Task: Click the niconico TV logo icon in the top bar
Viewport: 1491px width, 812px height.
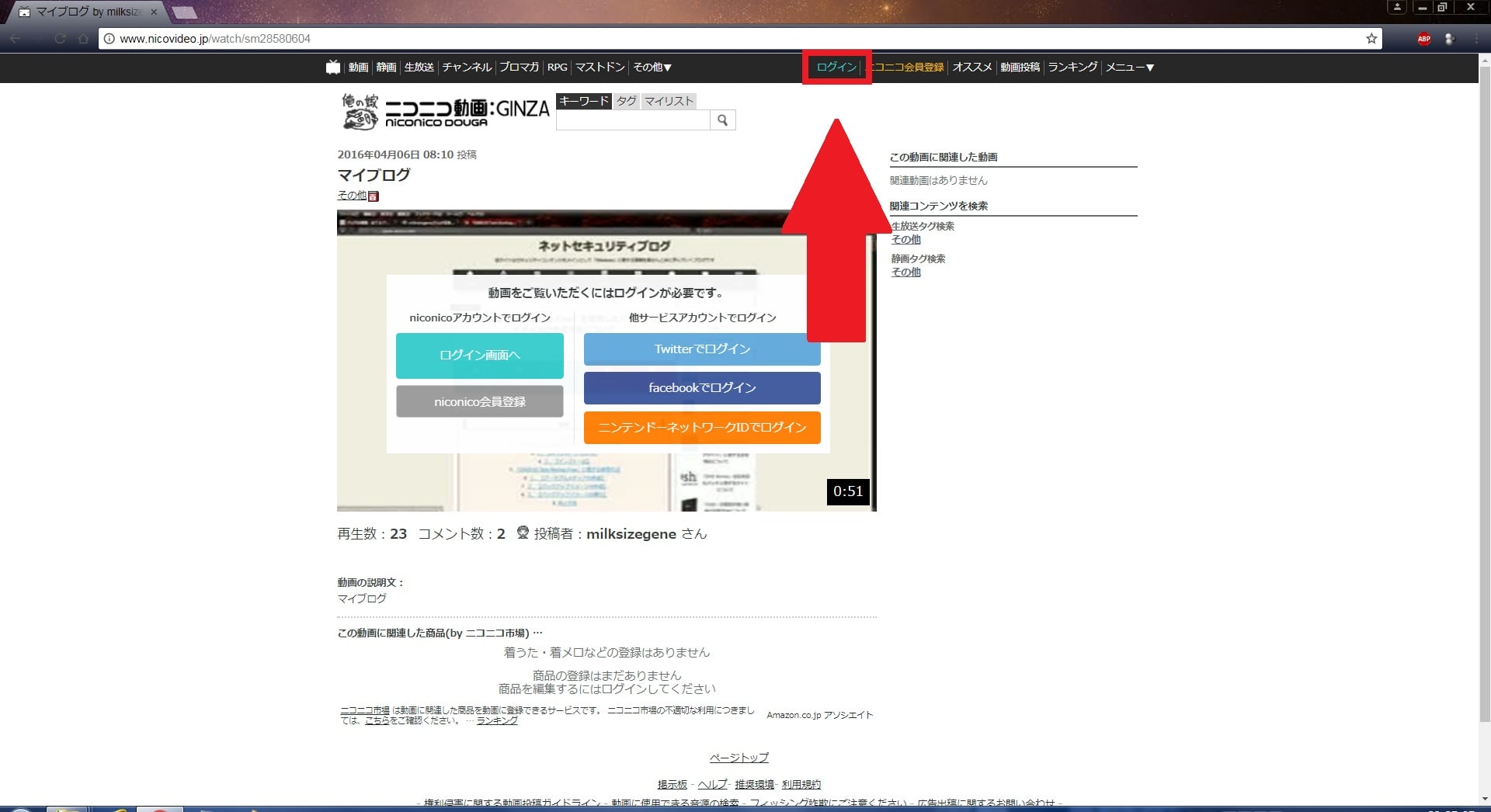Action: (333, 67)
